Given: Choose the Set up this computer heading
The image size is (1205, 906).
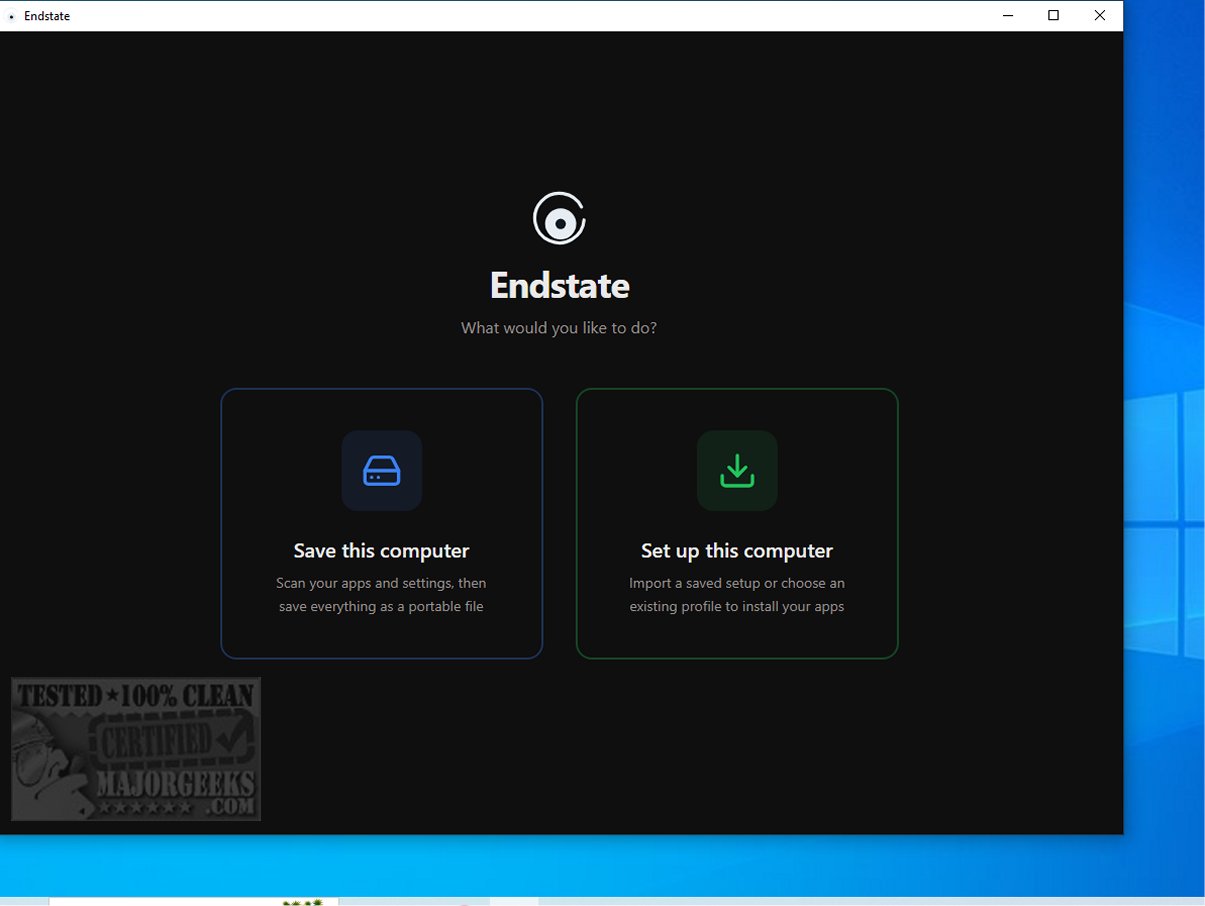Looking at the screenshot, I should coord(737,551).
